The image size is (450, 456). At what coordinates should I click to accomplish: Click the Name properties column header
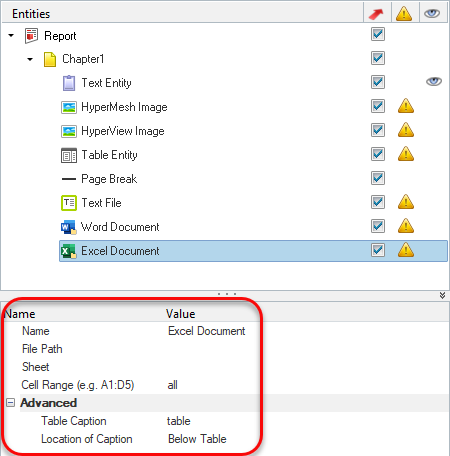coord(20,314)
